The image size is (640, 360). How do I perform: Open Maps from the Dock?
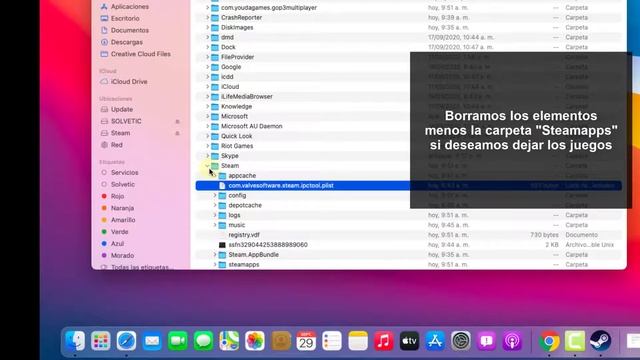(229, 341)
